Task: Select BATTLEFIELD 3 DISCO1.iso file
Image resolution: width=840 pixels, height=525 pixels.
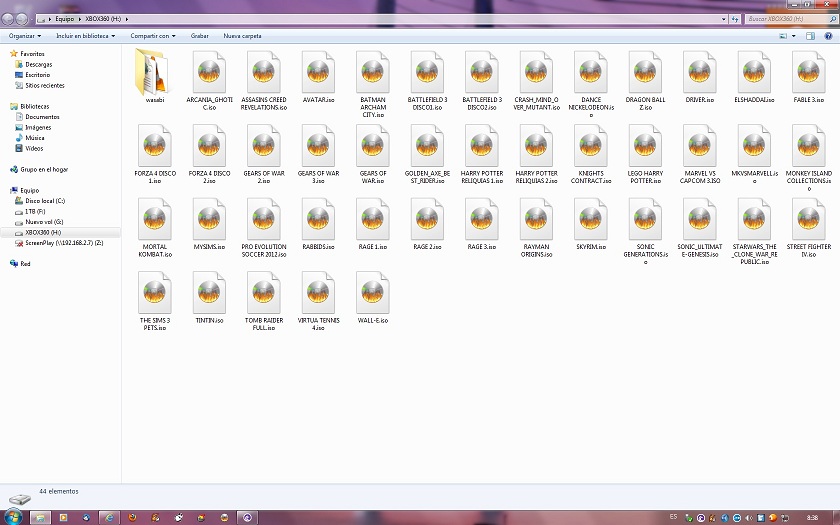Action: (x=427, y=80)
